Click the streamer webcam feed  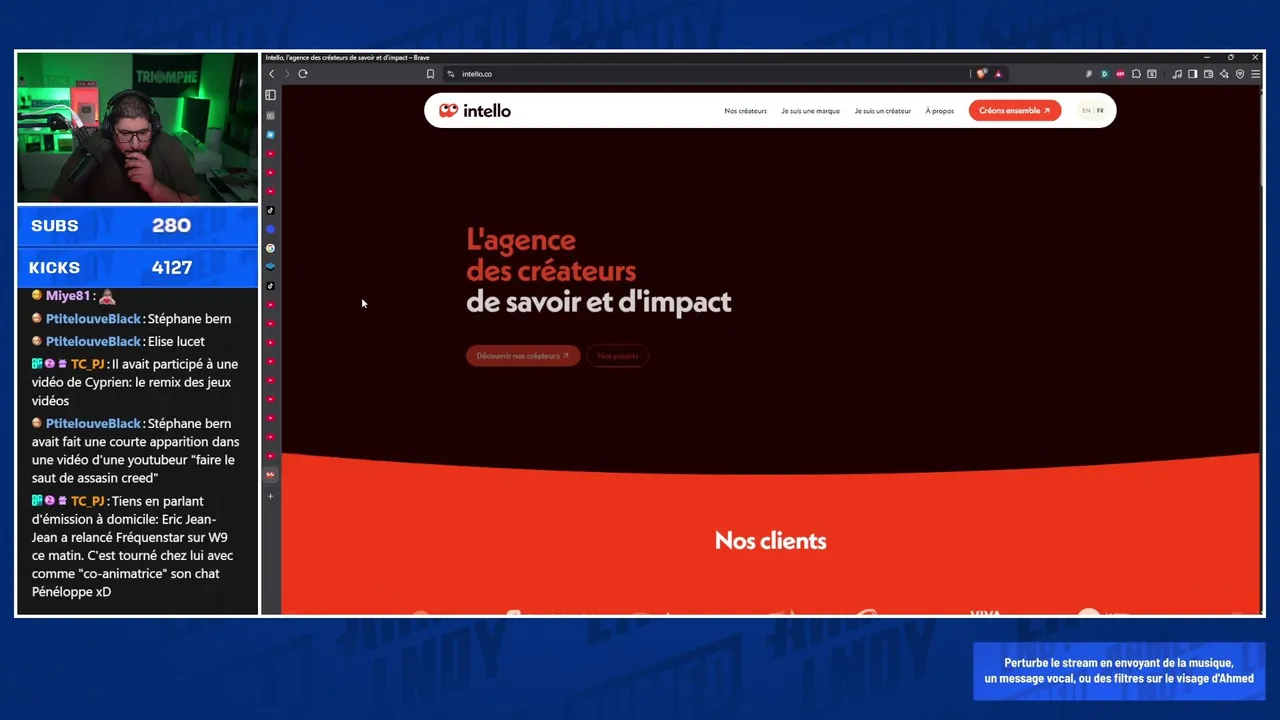pyautogui.click(x=138, y=128)
